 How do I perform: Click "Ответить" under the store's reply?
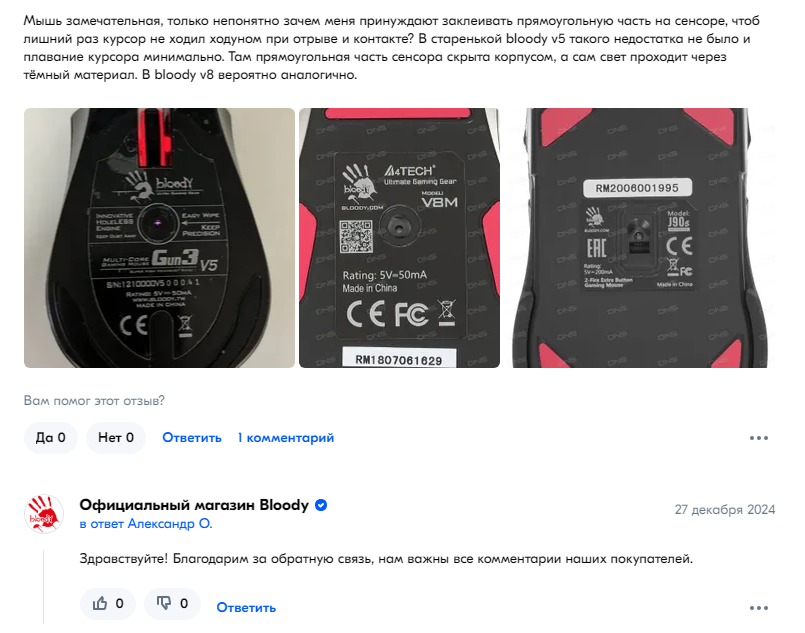coord(246,608)
